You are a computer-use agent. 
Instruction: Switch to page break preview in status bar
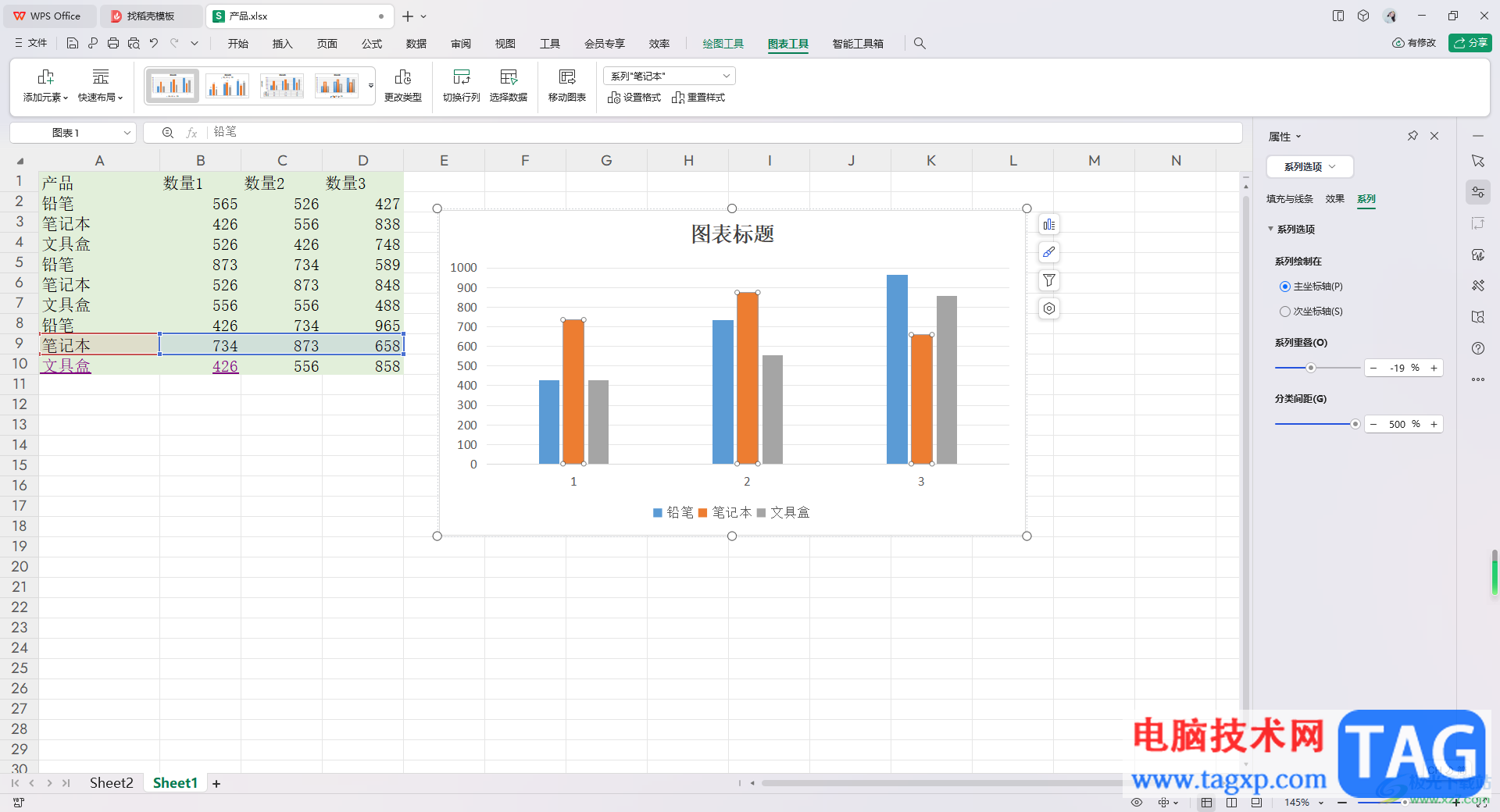[x=1231, y=803]
